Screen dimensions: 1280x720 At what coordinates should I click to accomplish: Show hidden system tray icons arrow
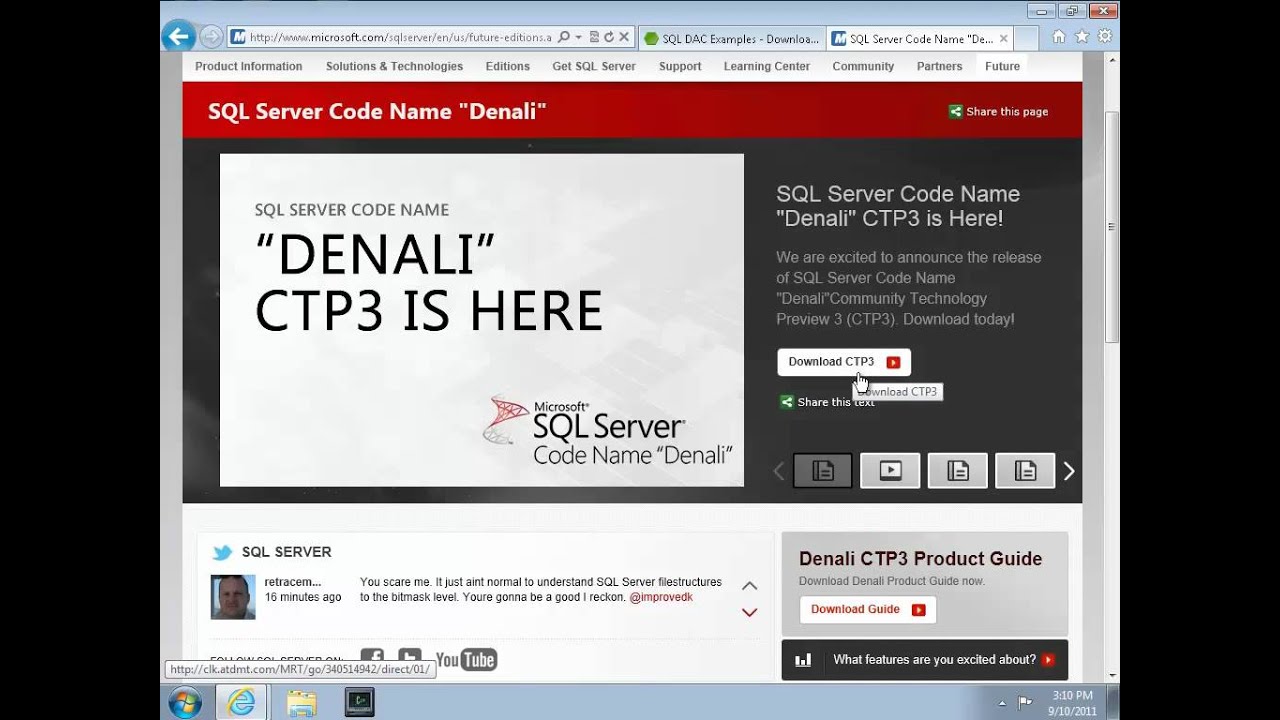[1002, 703]
